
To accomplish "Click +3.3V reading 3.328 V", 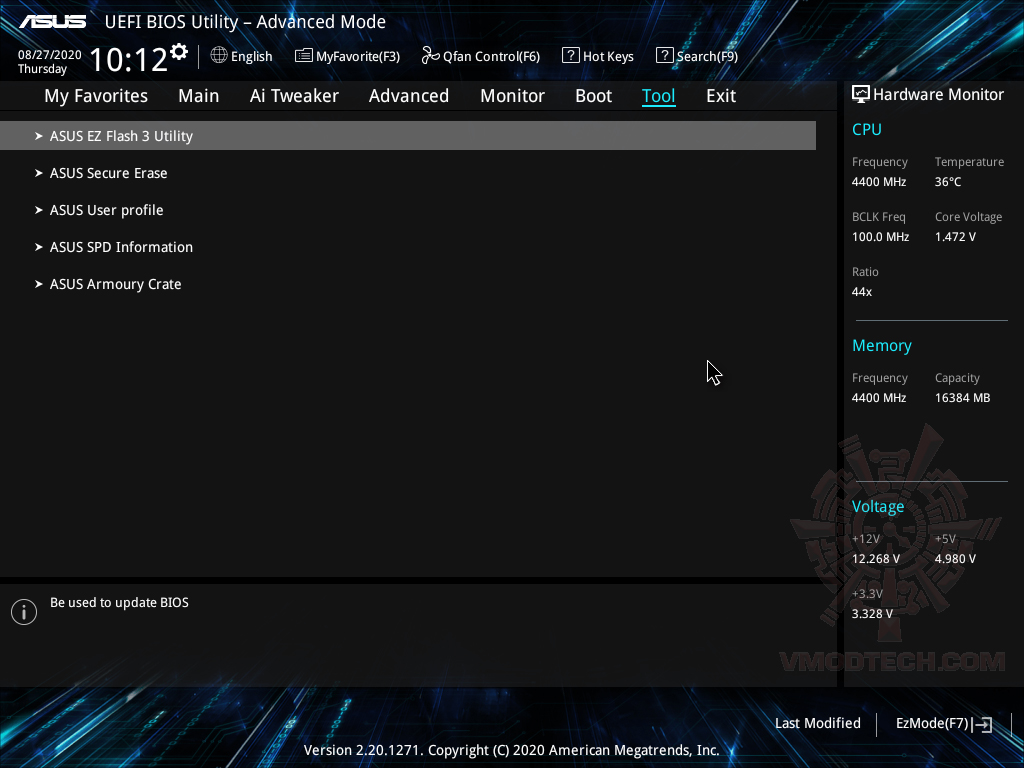I will click(x=872, y=614).
